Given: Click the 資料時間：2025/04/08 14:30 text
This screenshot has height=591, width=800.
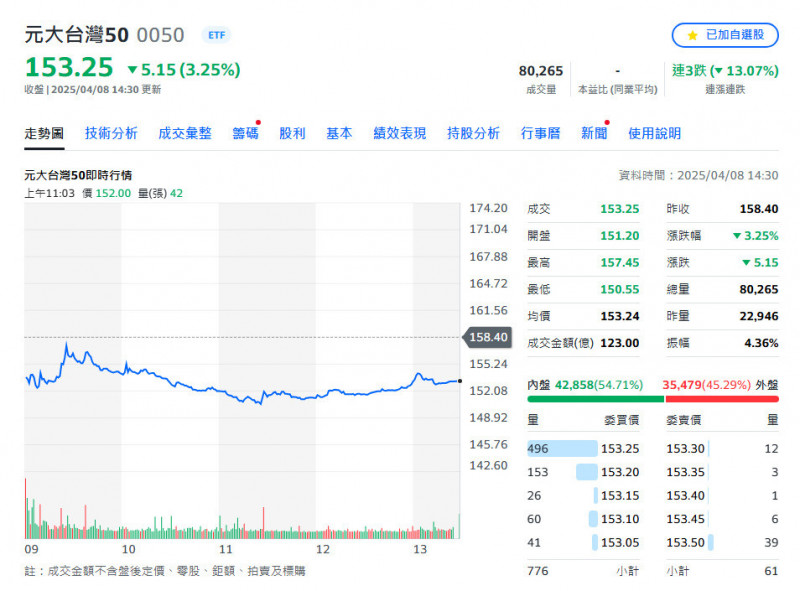Looking at the screenshot, I should click(698, 176).
